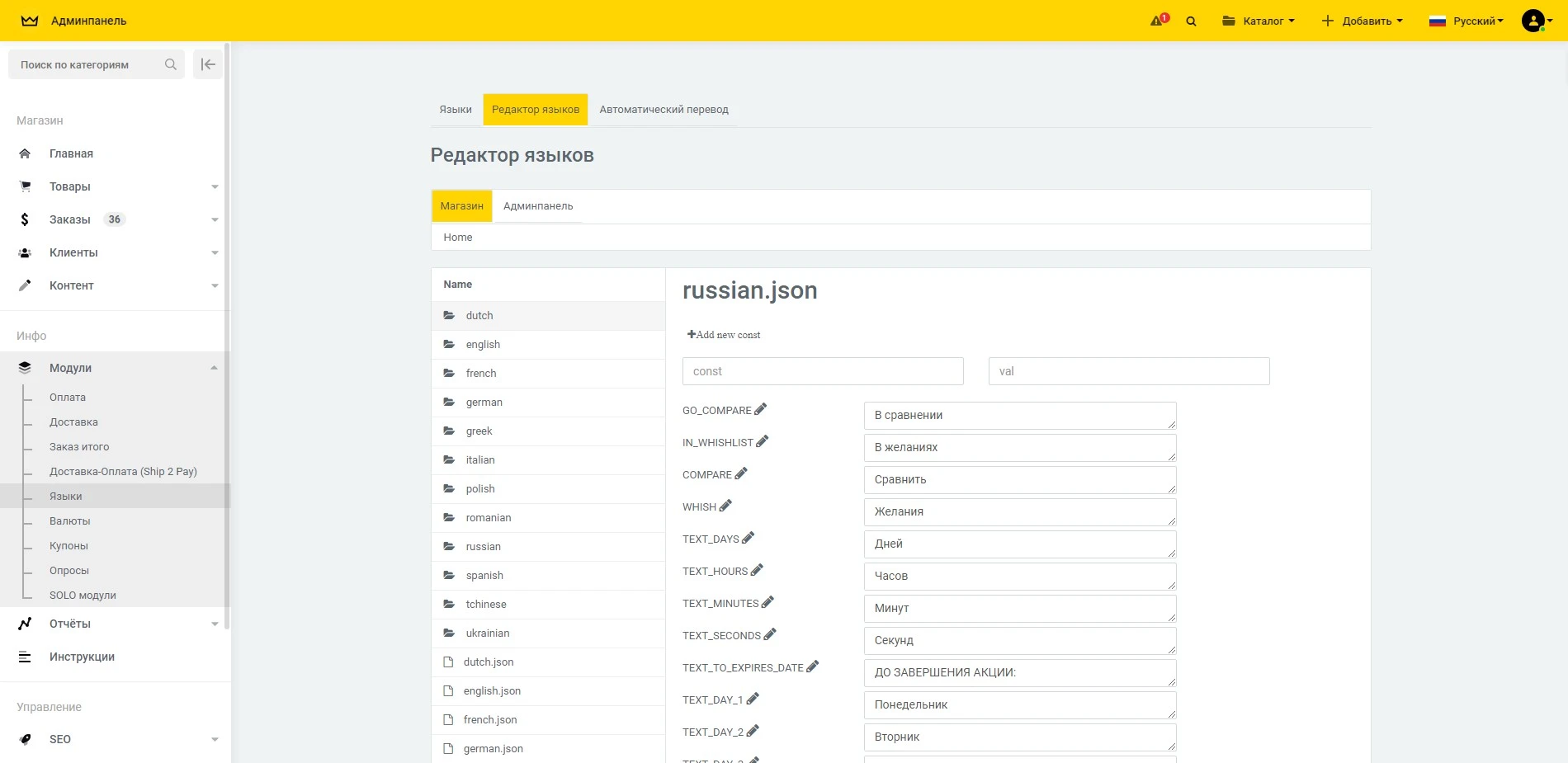
Task: Open the Каталог dropdown
Action: pos(1259,21)
